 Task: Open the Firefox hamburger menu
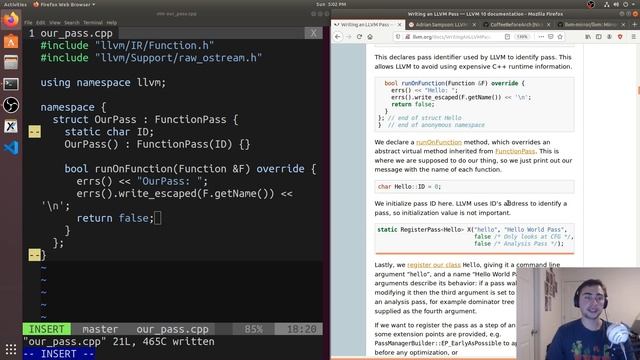click(x=633, y=37)
